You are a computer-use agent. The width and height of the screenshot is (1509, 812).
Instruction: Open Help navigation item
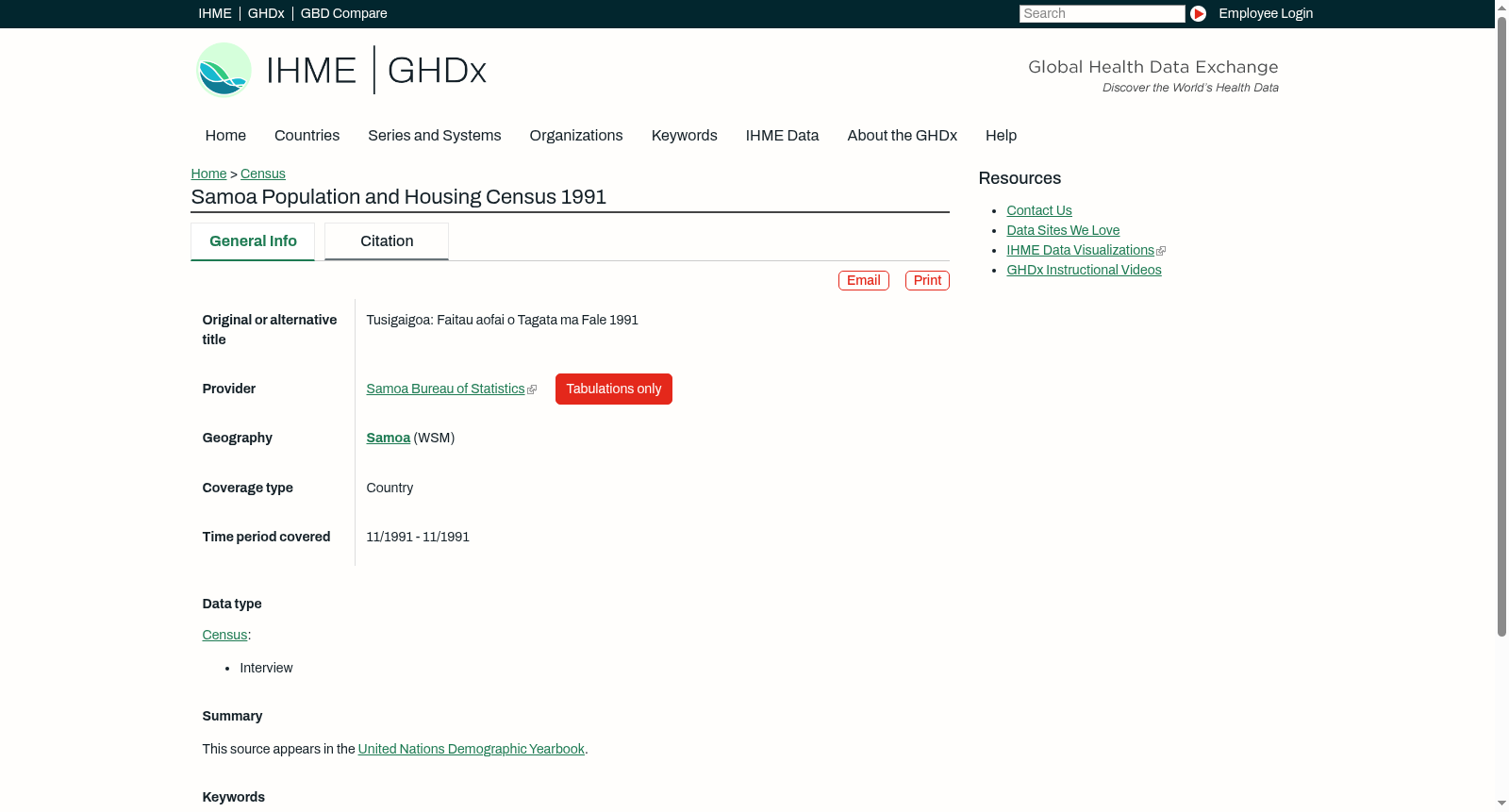[1001, 136]
